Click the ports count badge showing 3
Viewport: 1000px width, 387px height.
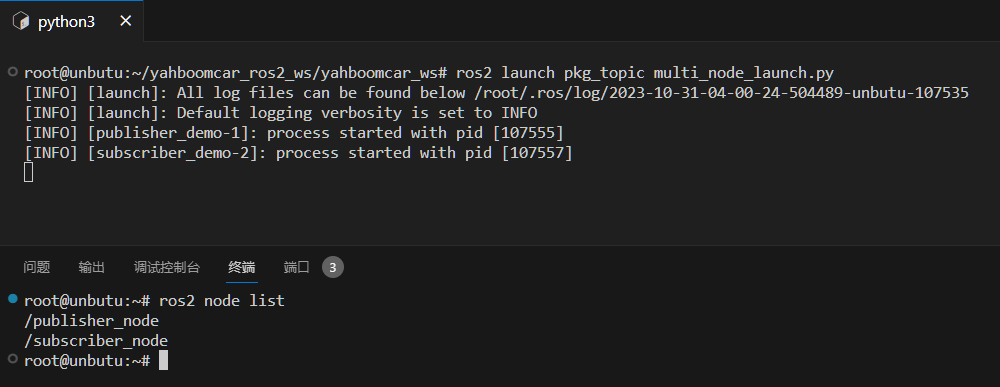332,267
